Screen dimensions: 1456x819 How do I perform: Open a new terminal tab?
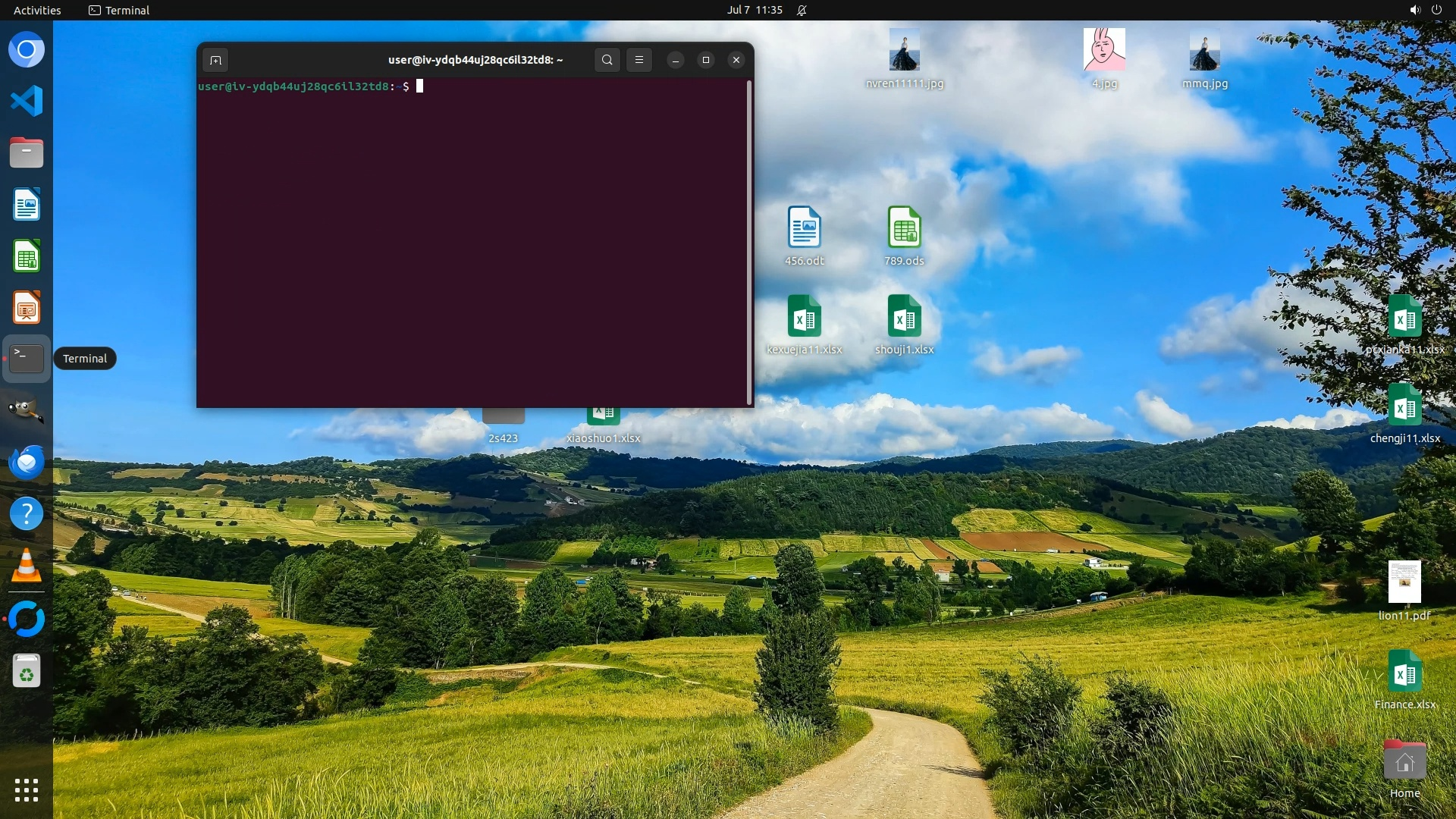tap(215, 60)
